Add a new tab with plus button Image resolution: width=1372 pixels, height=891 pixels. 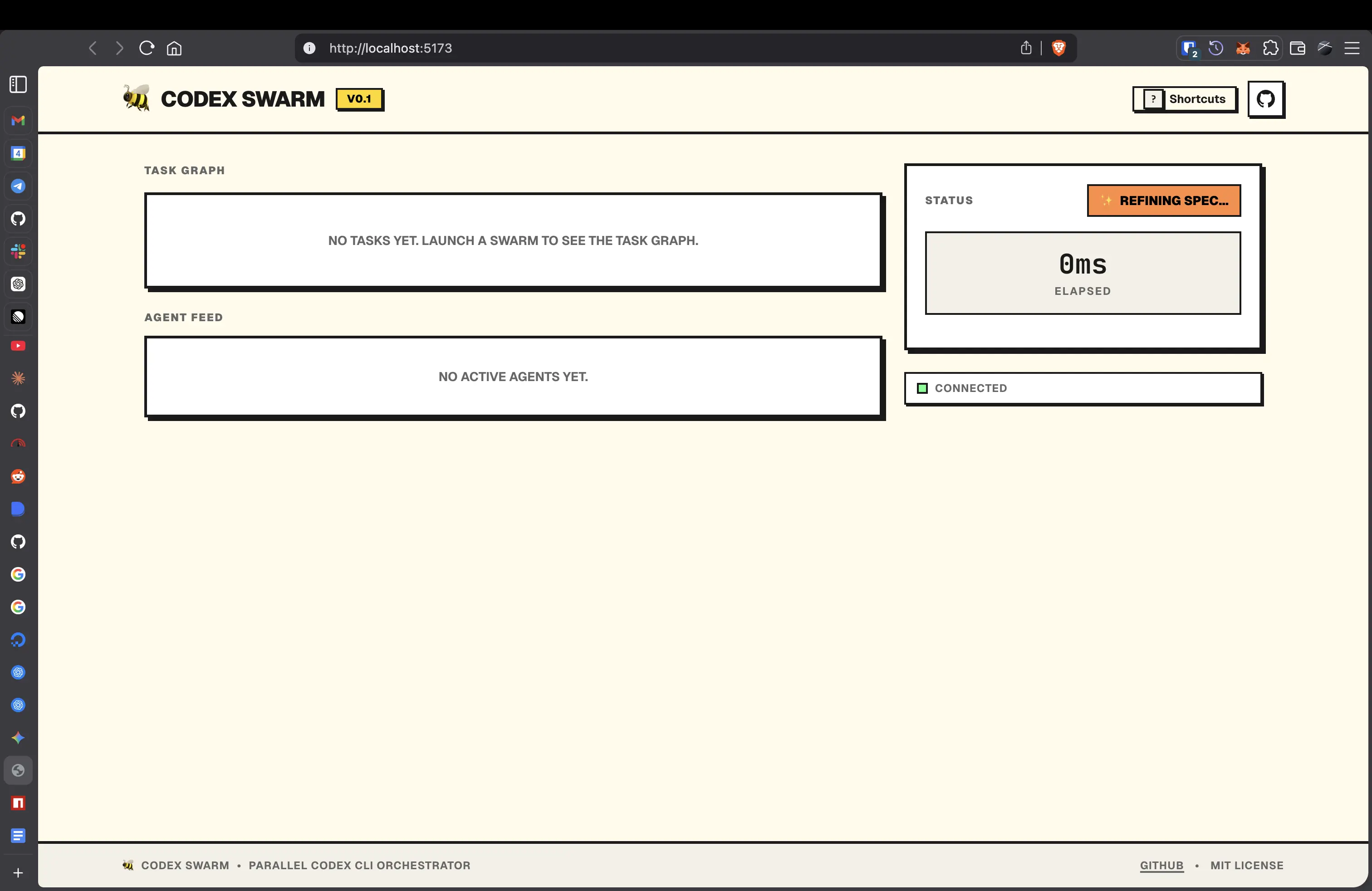(19, 872)
